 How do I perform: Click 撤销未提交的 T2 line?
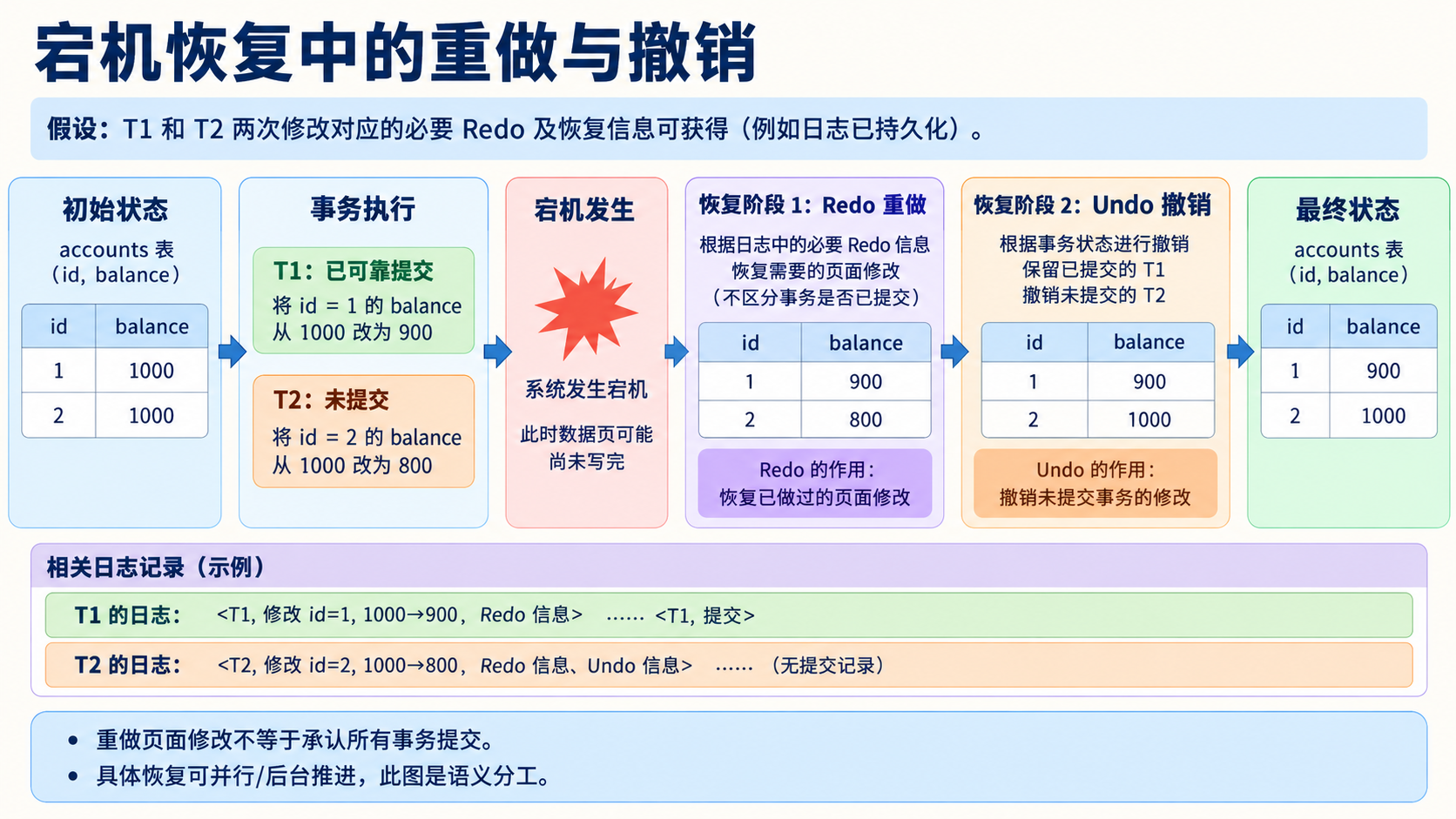(x=1093, y=295)
